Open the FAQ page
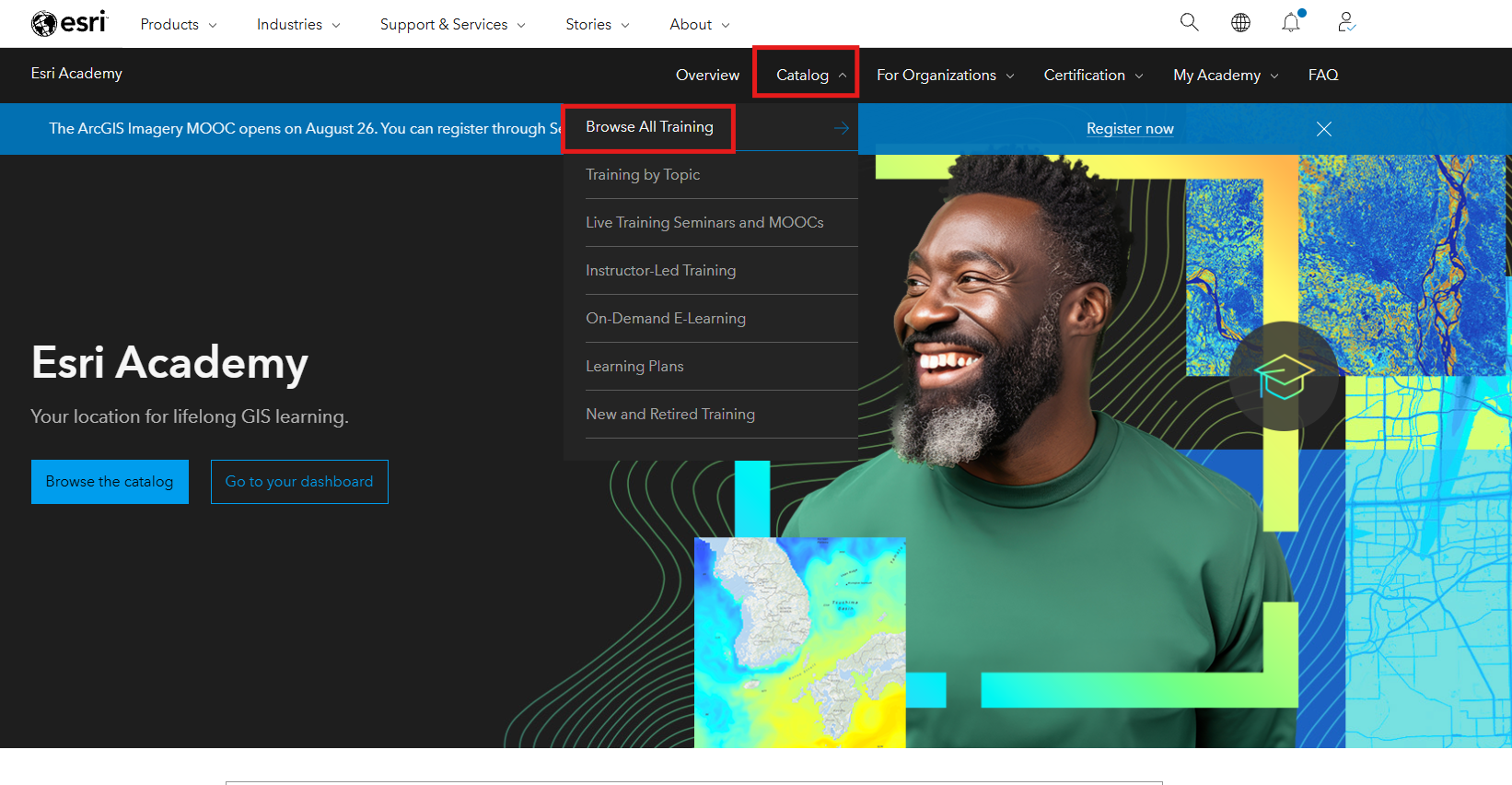Image resolution: width=1512 pixels, height=785 pixels. 1323,76
